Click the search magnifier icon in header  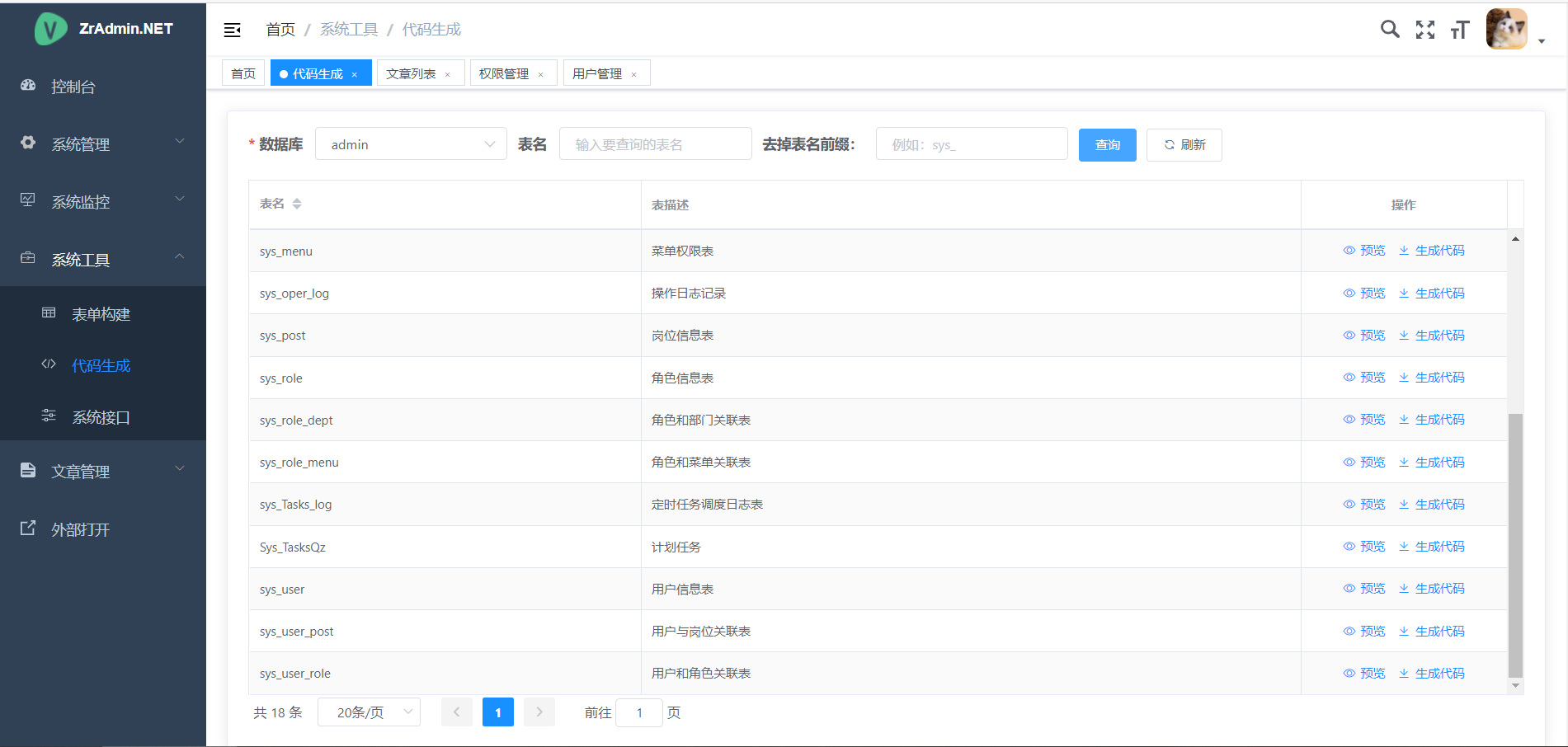coord(1390,30)
